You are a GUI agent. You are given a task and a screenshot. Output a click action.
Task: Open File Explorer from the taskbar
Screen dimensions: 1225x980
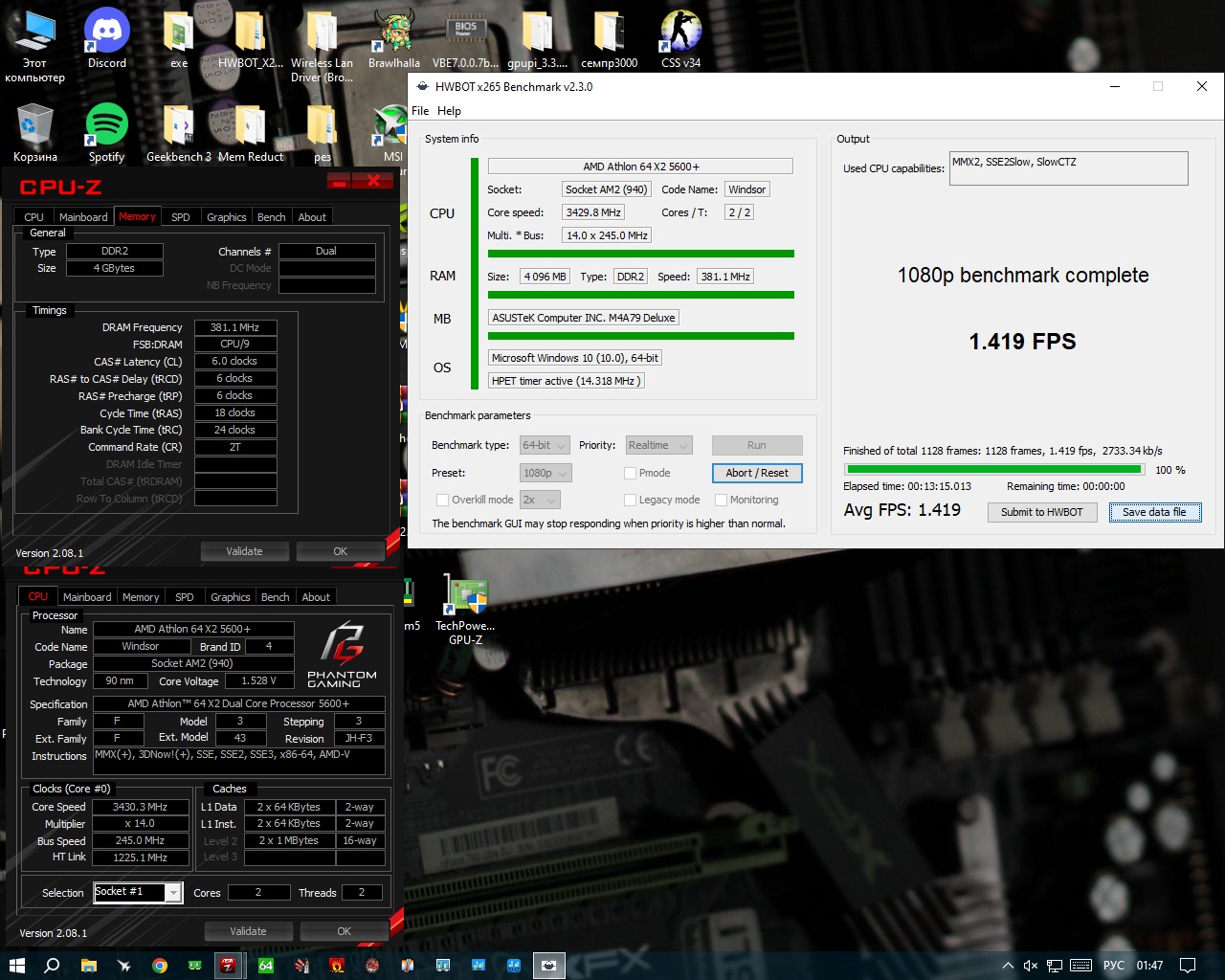pos(88,965)
